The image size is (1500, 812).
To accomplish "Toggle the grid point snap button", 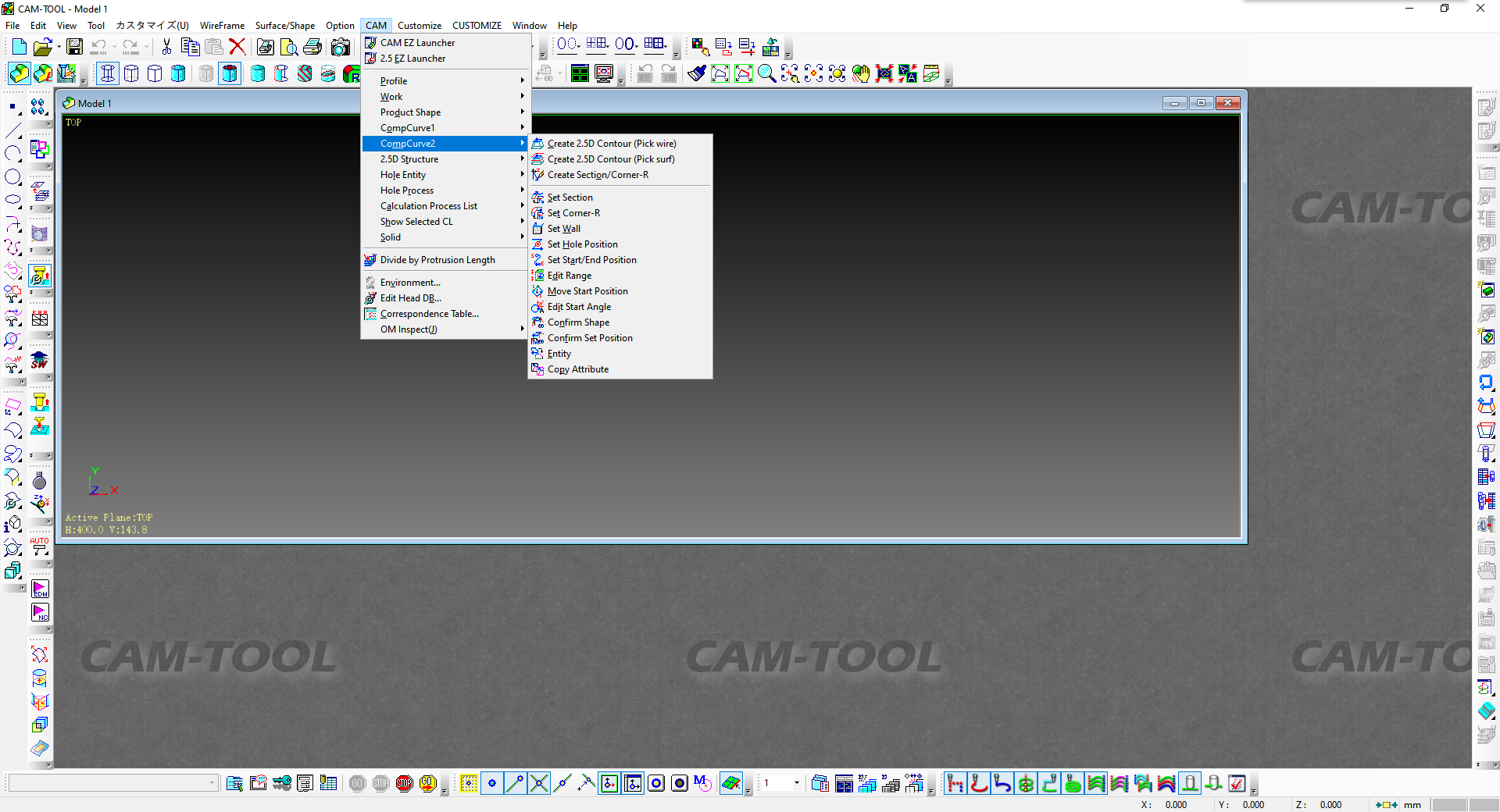I will point(469,783).
